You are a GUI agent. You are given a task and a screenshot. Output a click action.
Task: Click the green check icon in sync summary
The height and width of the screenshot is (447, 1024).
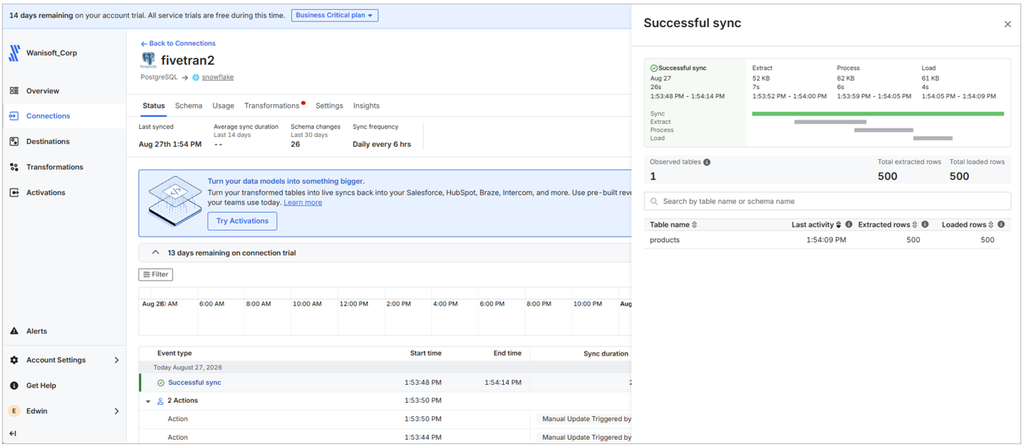(654, 68)
